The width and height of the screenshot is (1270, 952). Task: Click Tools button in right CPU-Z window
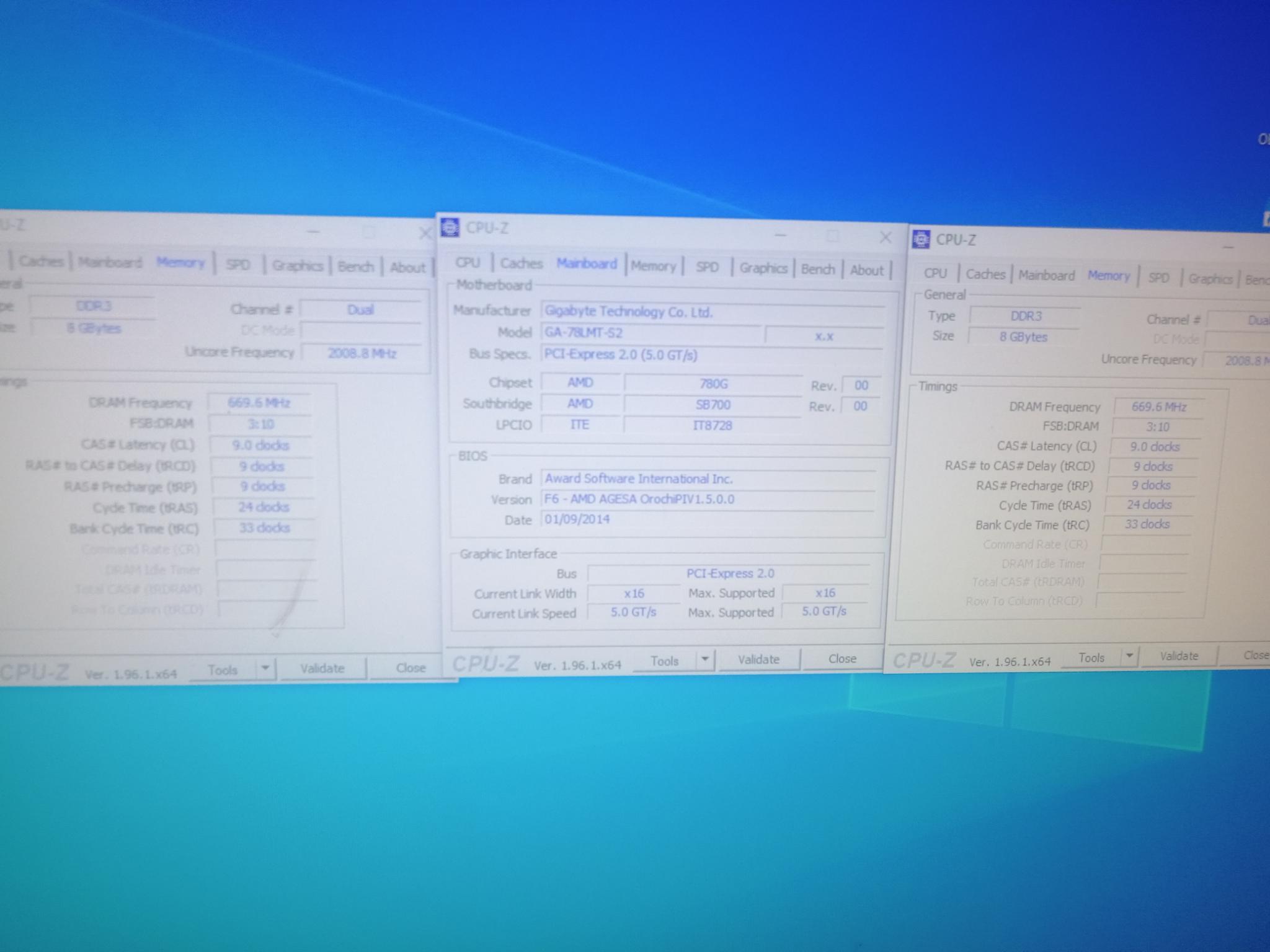pyautogui.click(x=1091, y=658)
